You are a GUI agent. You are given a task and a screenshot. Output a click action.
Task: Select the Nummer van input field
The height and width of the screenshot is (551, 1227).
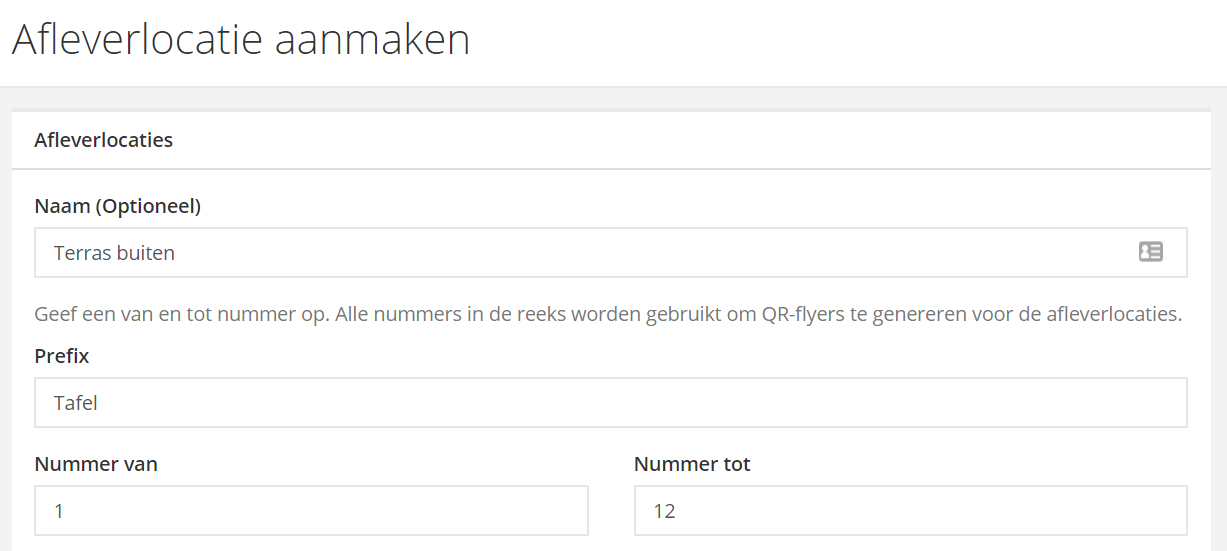pyautogui.click(x=311, y=511)
